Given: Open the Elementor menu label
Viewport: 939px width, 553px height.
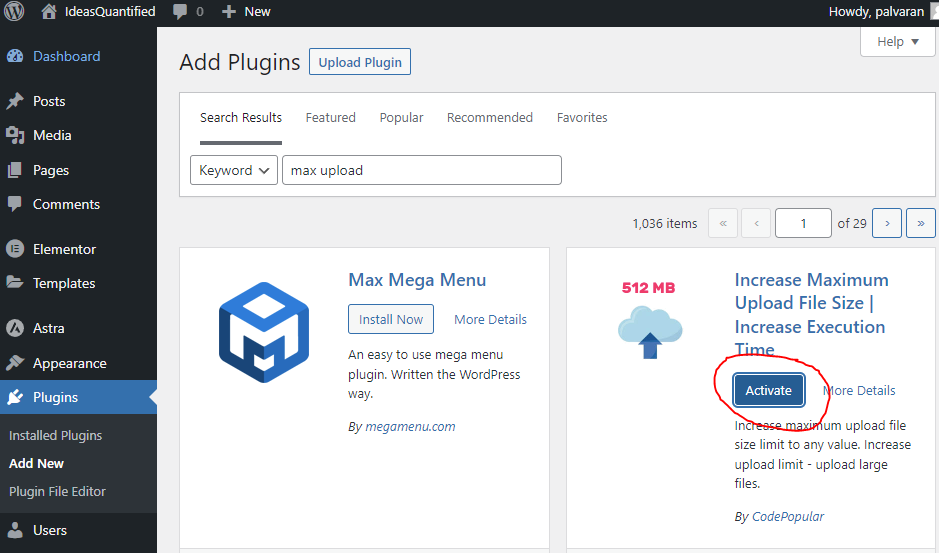Looking at the screenshot, I should point(64,249).
